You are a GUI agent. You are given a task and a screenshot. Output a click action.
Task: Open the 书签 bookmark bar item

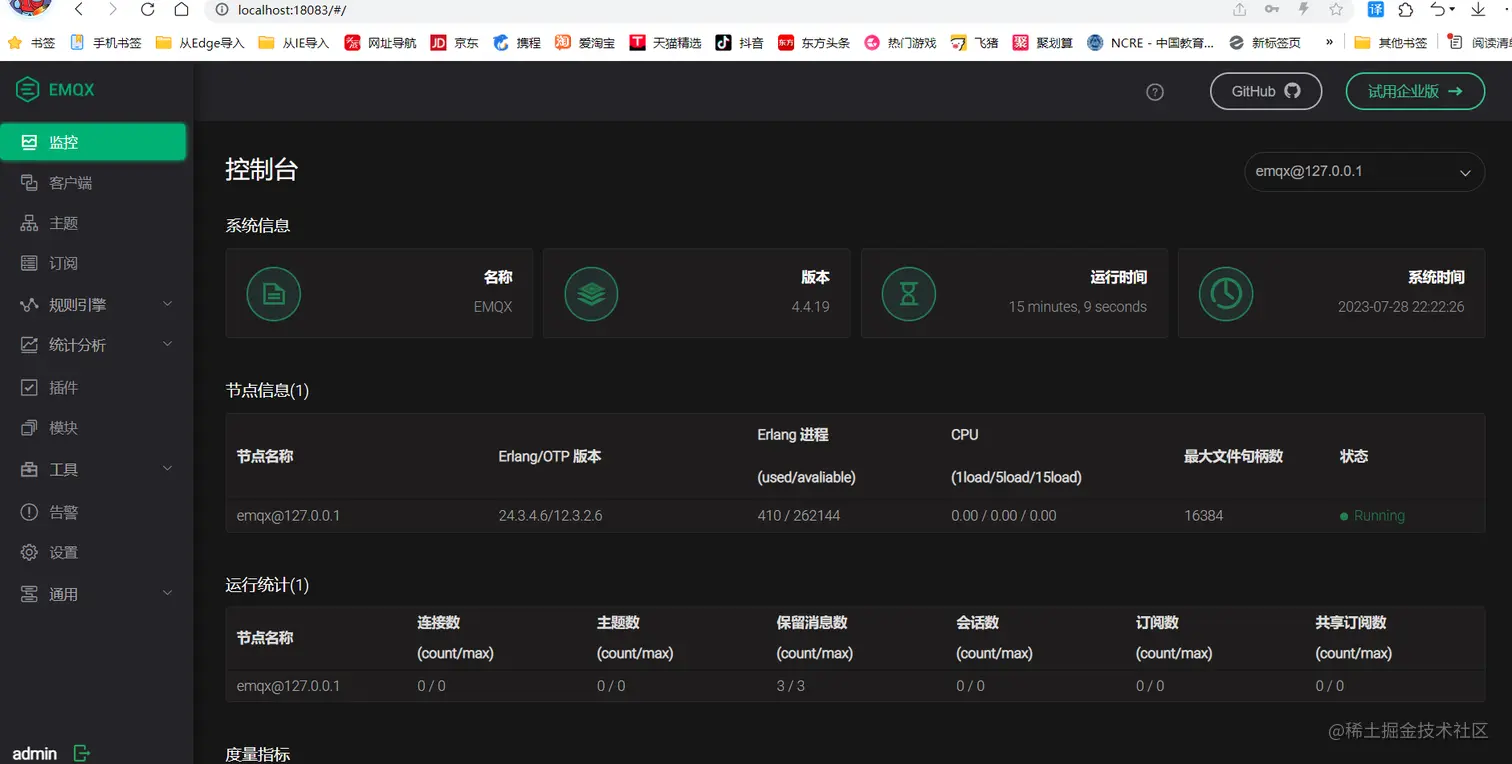coord(32,43)
